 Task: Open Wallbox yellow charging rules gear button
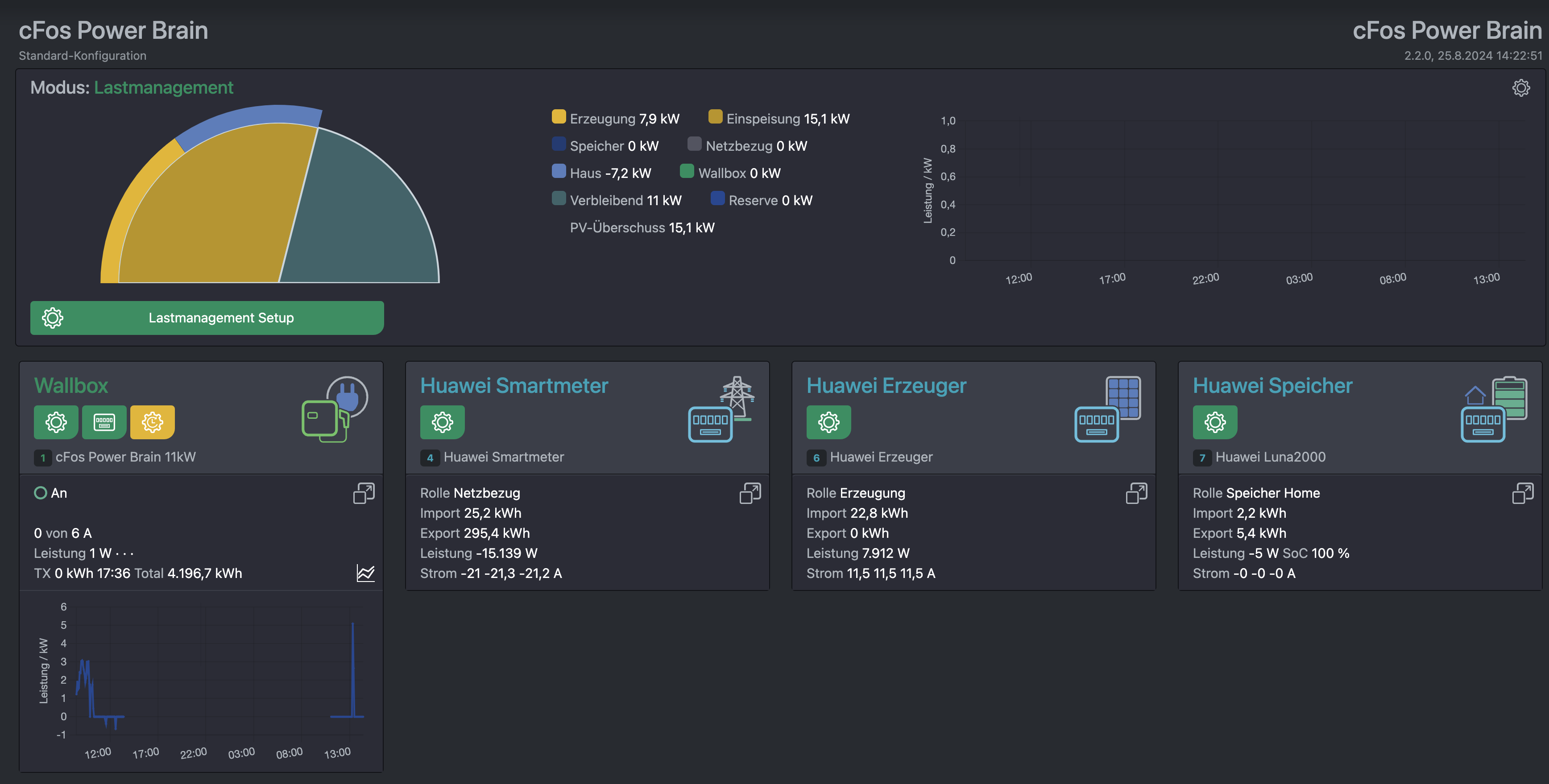point(152,422)
